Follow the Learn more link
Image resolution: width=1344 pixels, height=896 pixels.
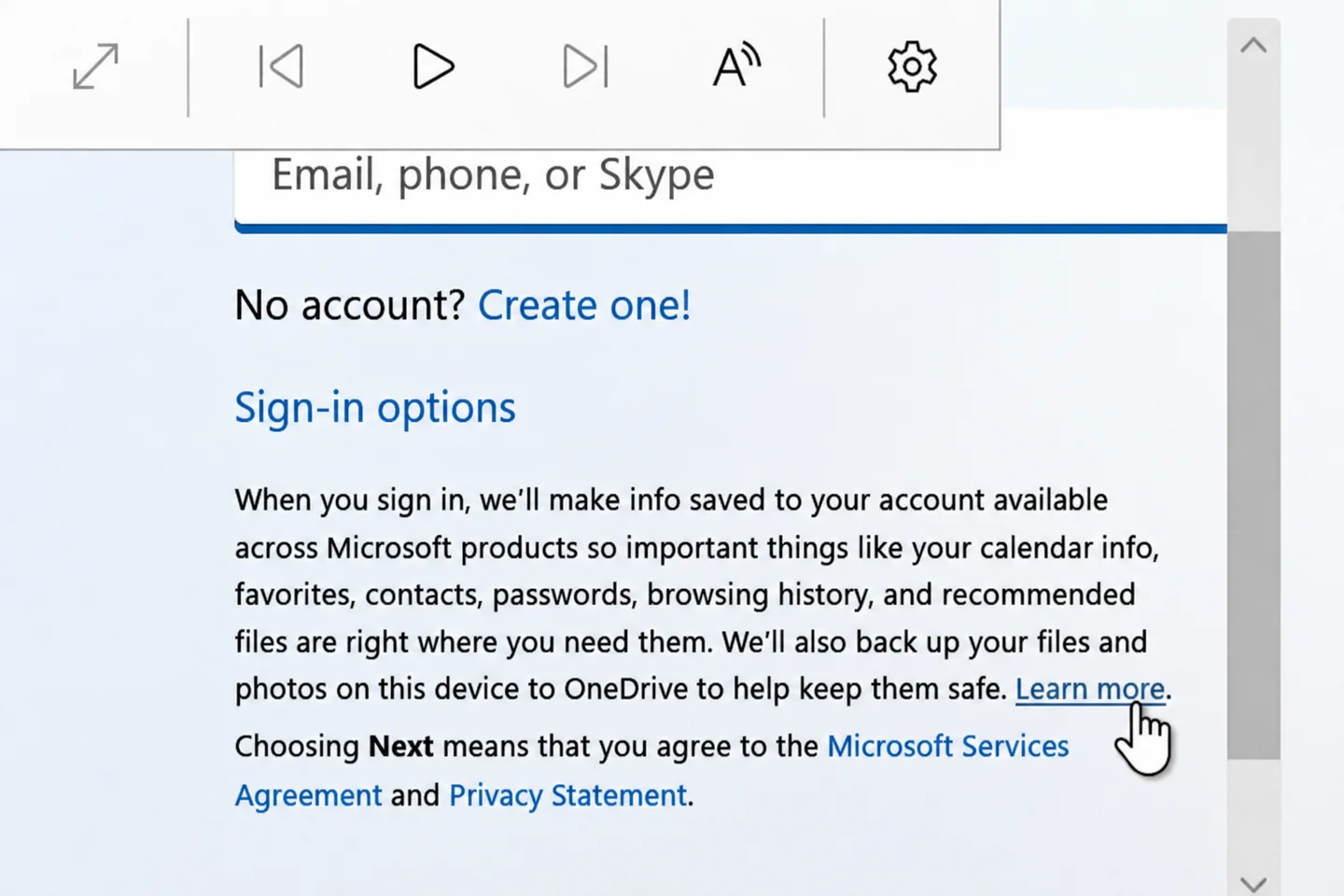tap(1090, 689)
